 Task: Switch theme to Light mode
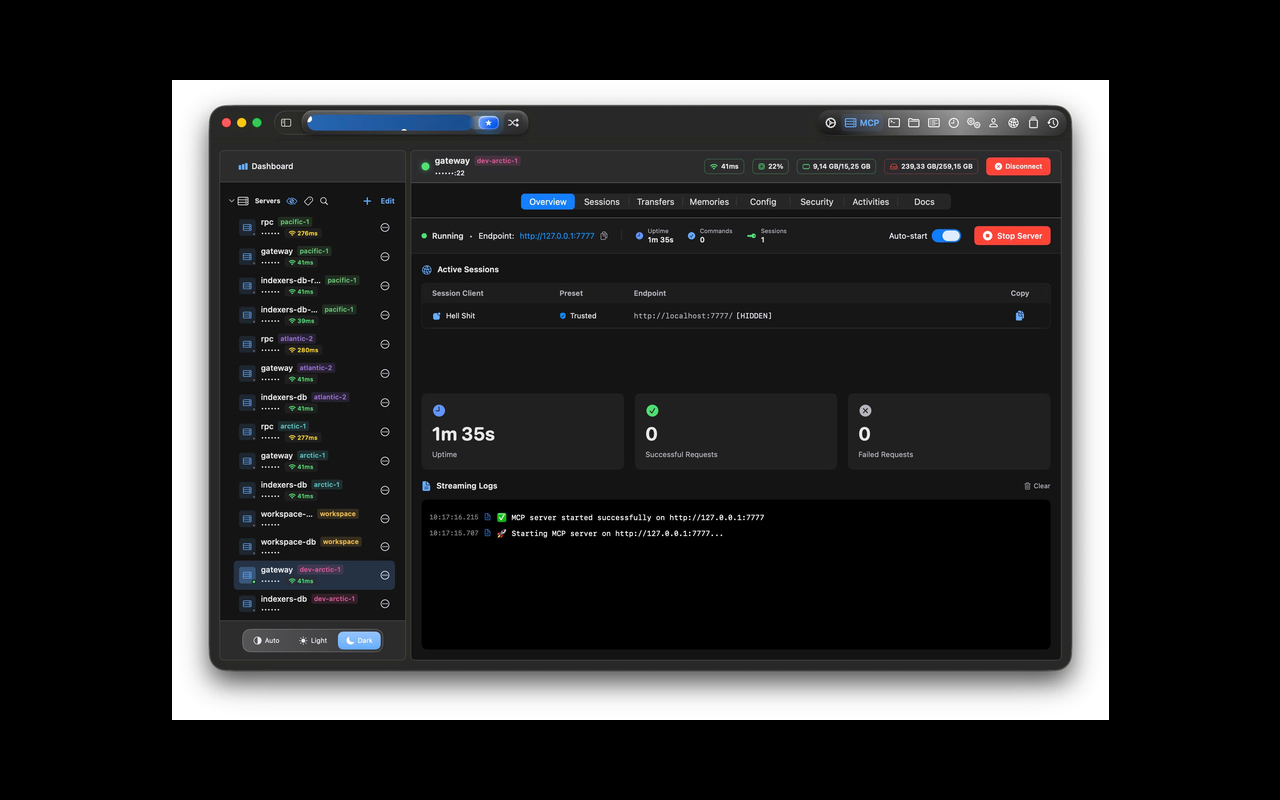(313, 640)
